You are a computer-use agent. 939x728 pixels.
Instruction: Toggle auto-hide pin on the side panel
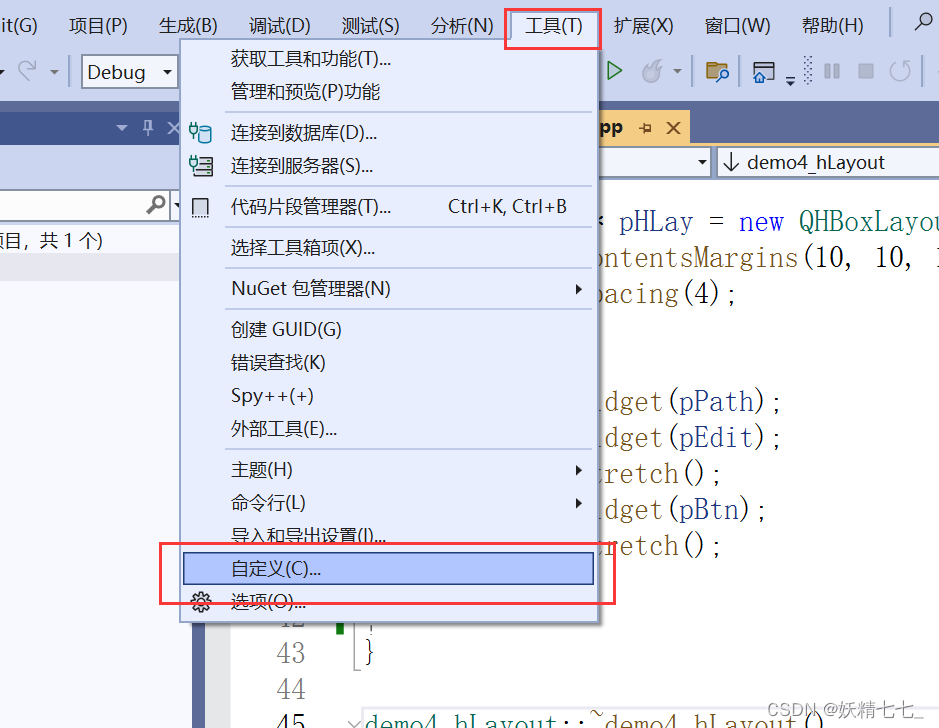pyautogui.click(x=148, y=127)
